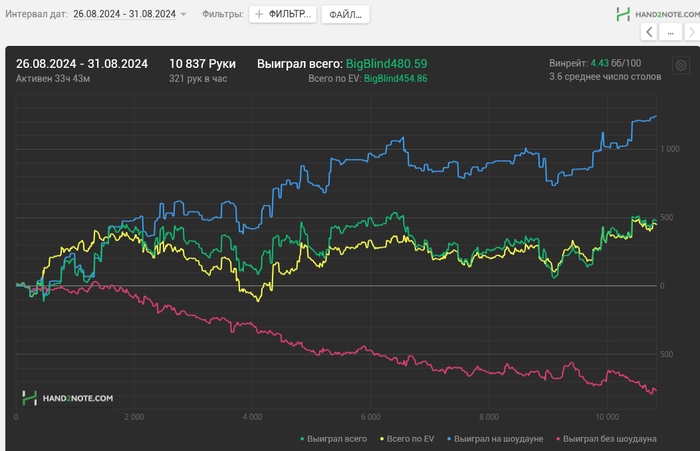700x451 pixels.
Task: Toggle the pink Выиграл без шоудауна series
Action: tap(606, 438)
